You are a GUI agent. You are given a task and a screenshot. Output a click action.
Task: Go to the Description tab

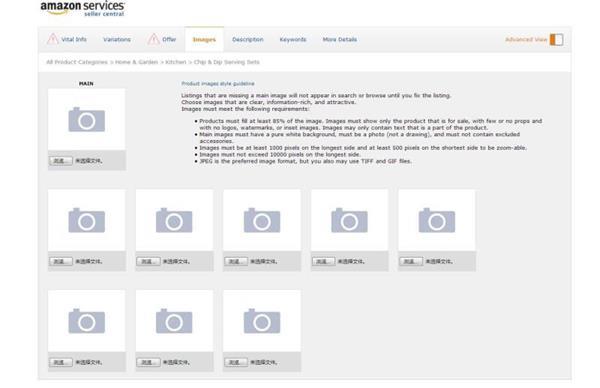(248, 39)
